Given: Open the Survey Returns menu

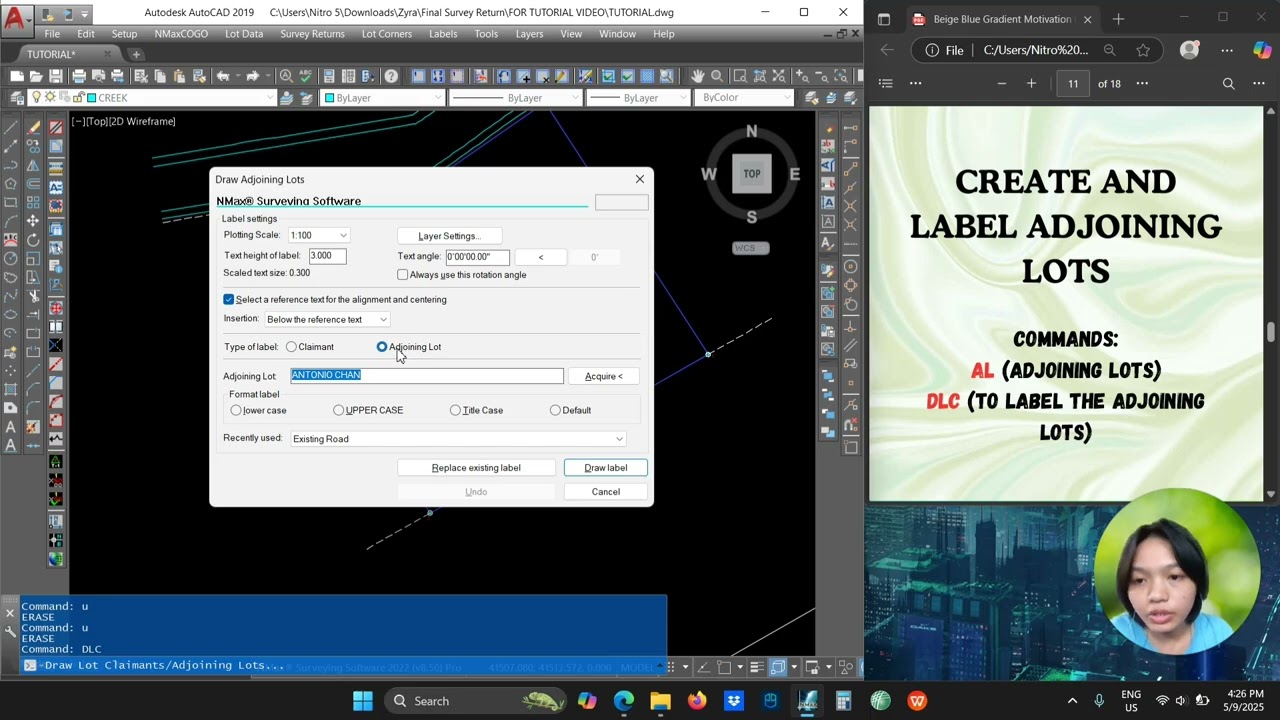Looking at the screenshot, I should click(x=312, y=34).
